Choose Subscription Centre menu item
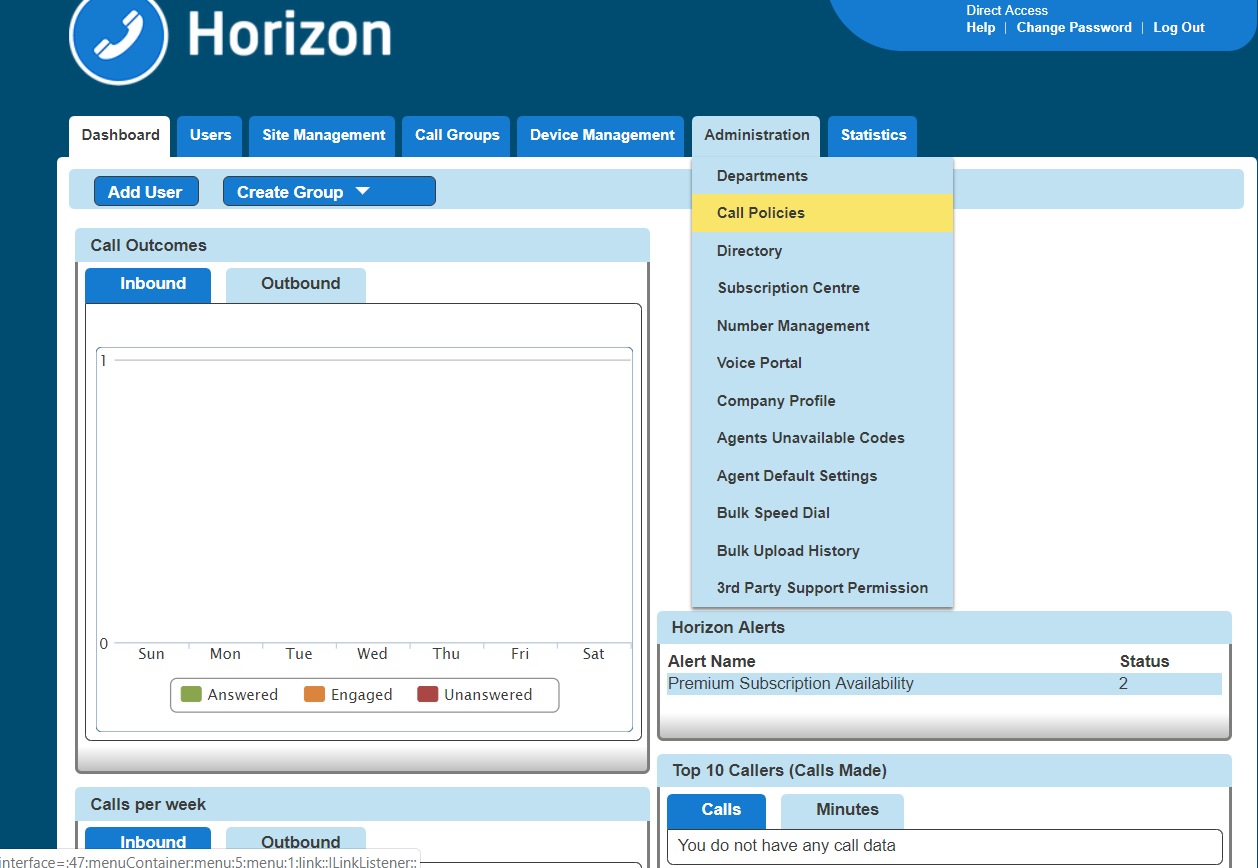 (x=822, y=288)
